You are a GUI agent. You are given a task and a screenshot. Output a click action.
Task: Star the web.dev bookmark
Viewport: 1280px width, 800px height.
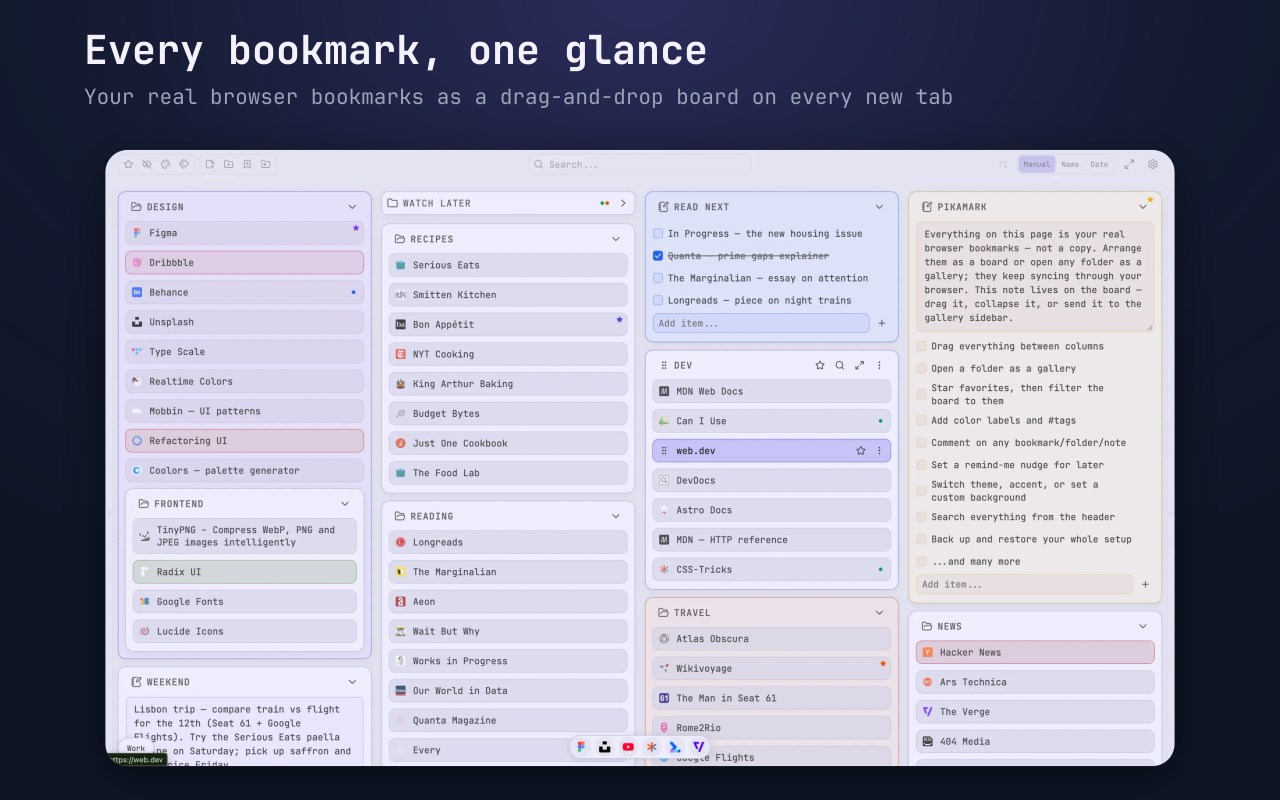[x=860, y=451]
